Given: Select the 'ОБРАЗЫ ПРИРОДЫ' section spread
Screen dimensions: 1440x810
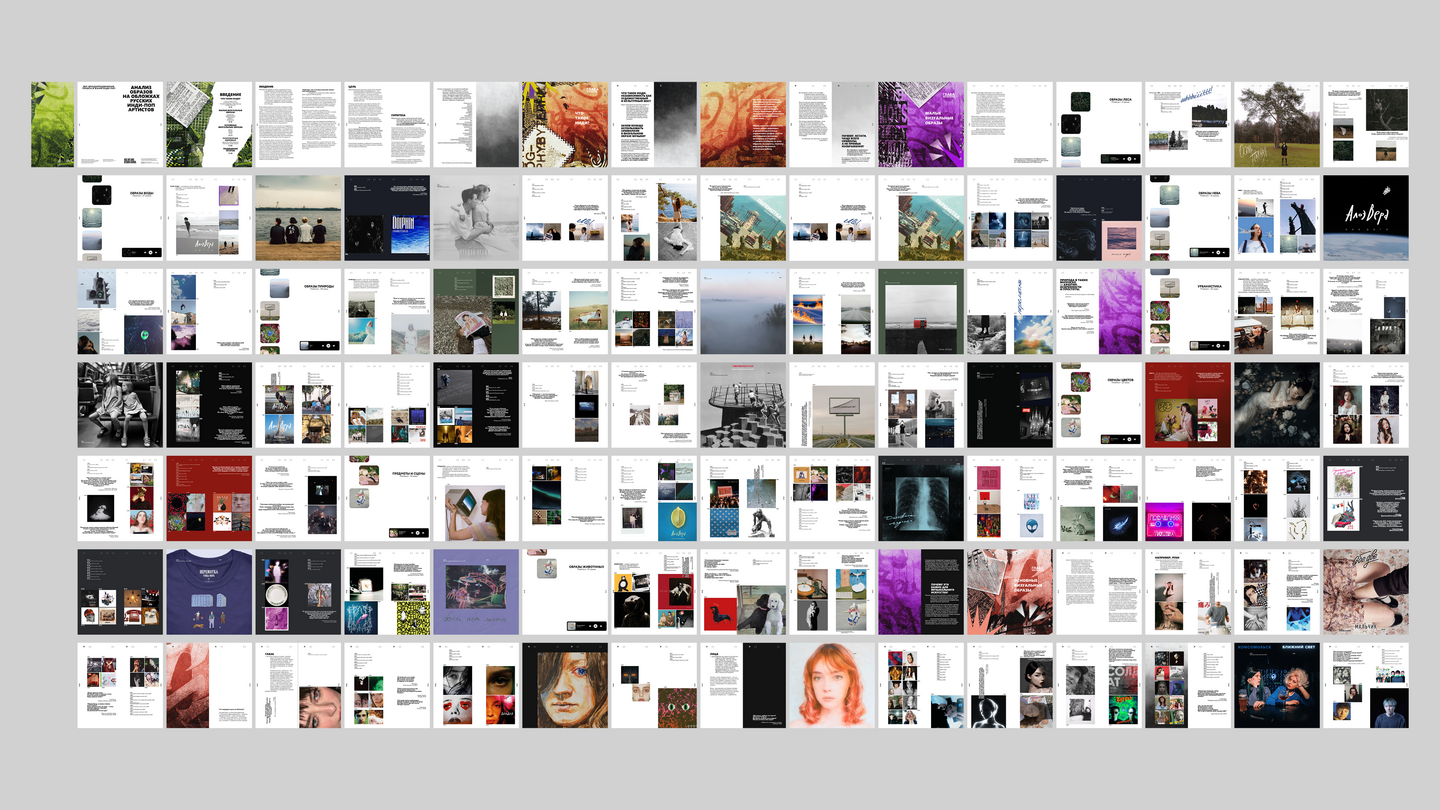Looking at the screenshot, I should 298,311.
